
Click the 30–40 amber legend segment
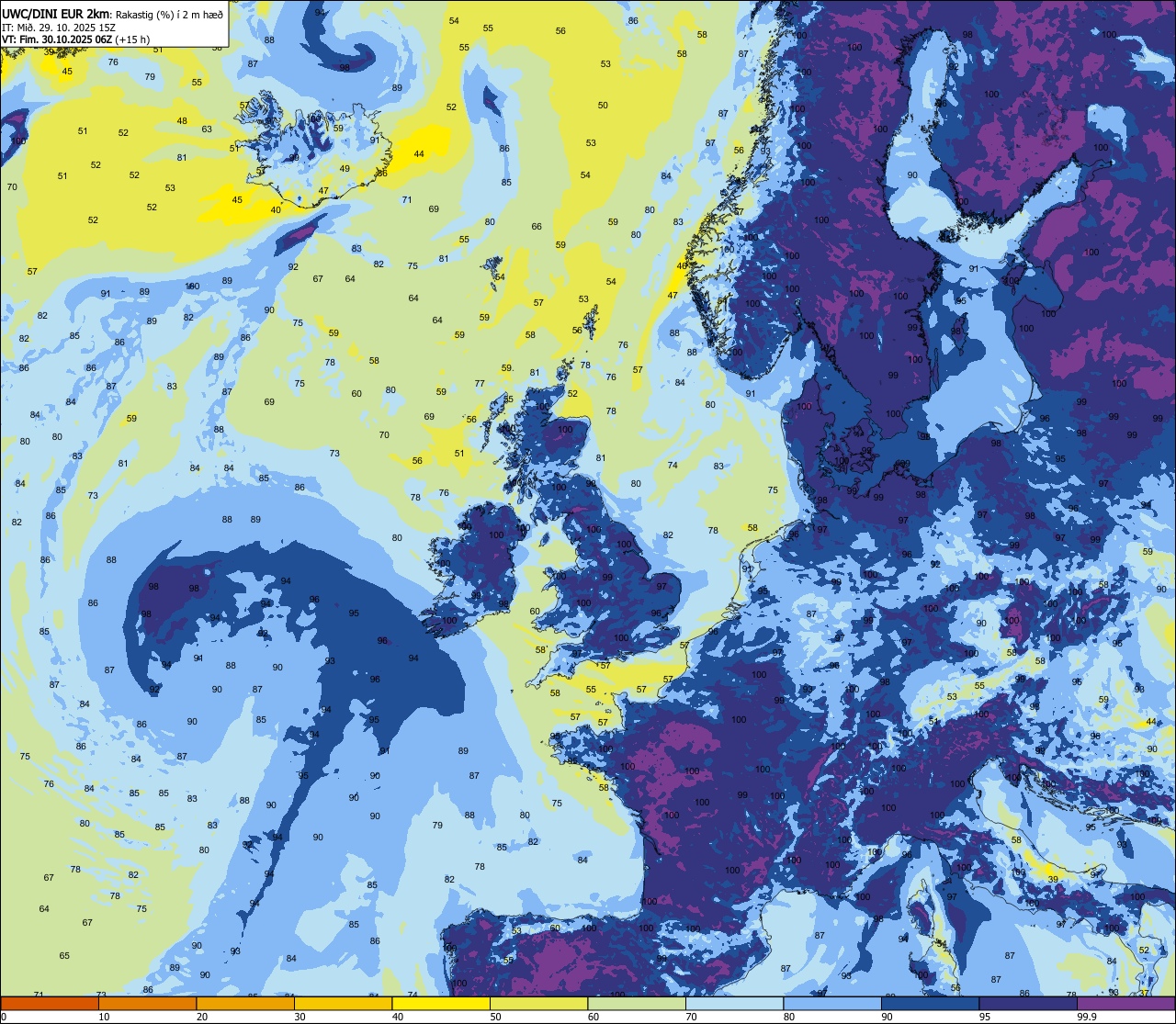(x=343, y=1004)
